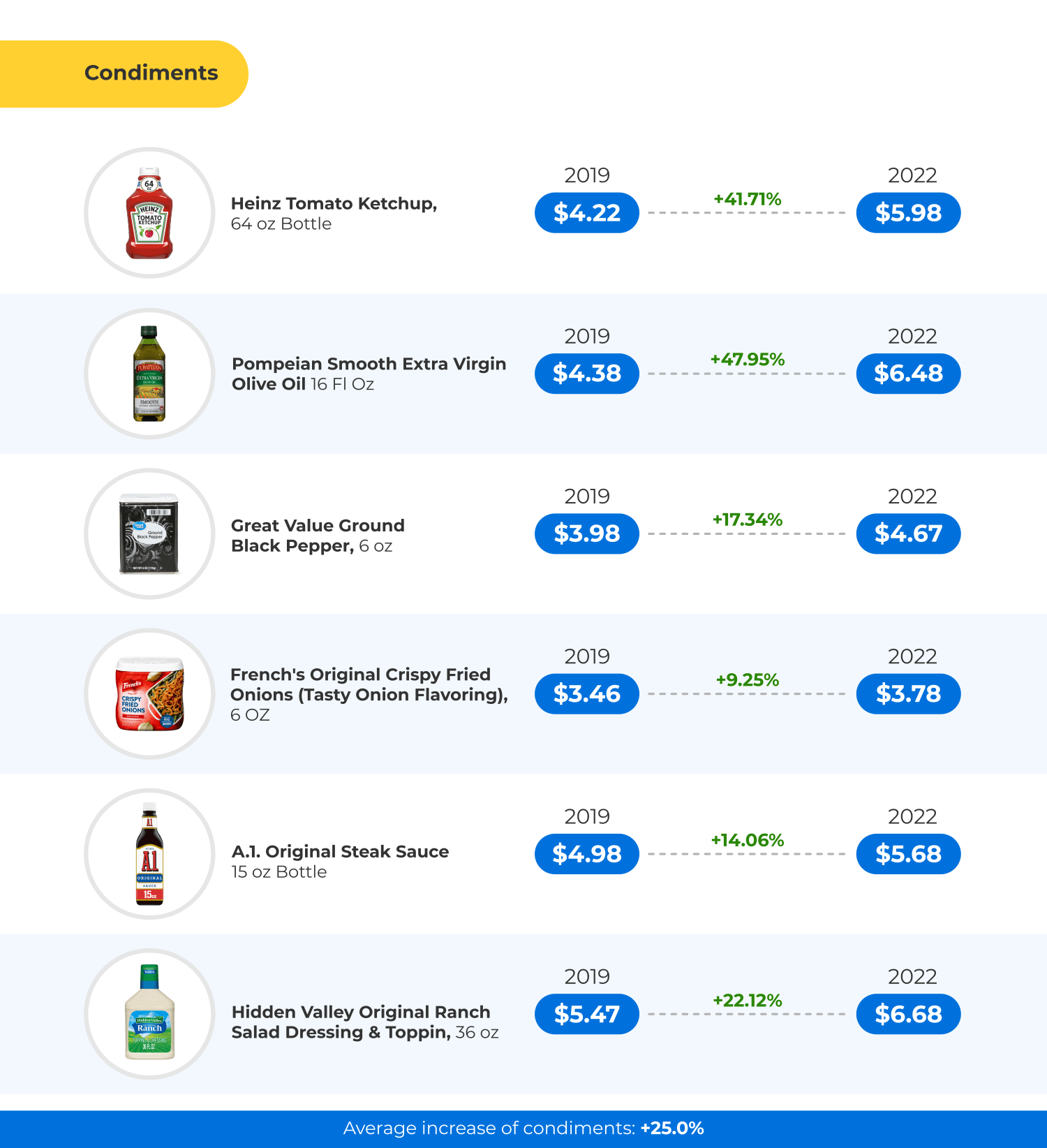The image size is (1047, 1148).
Task: Click the $3.98 black pepper 2019 price
Action: pyautogui.click(x=586, y=533)
